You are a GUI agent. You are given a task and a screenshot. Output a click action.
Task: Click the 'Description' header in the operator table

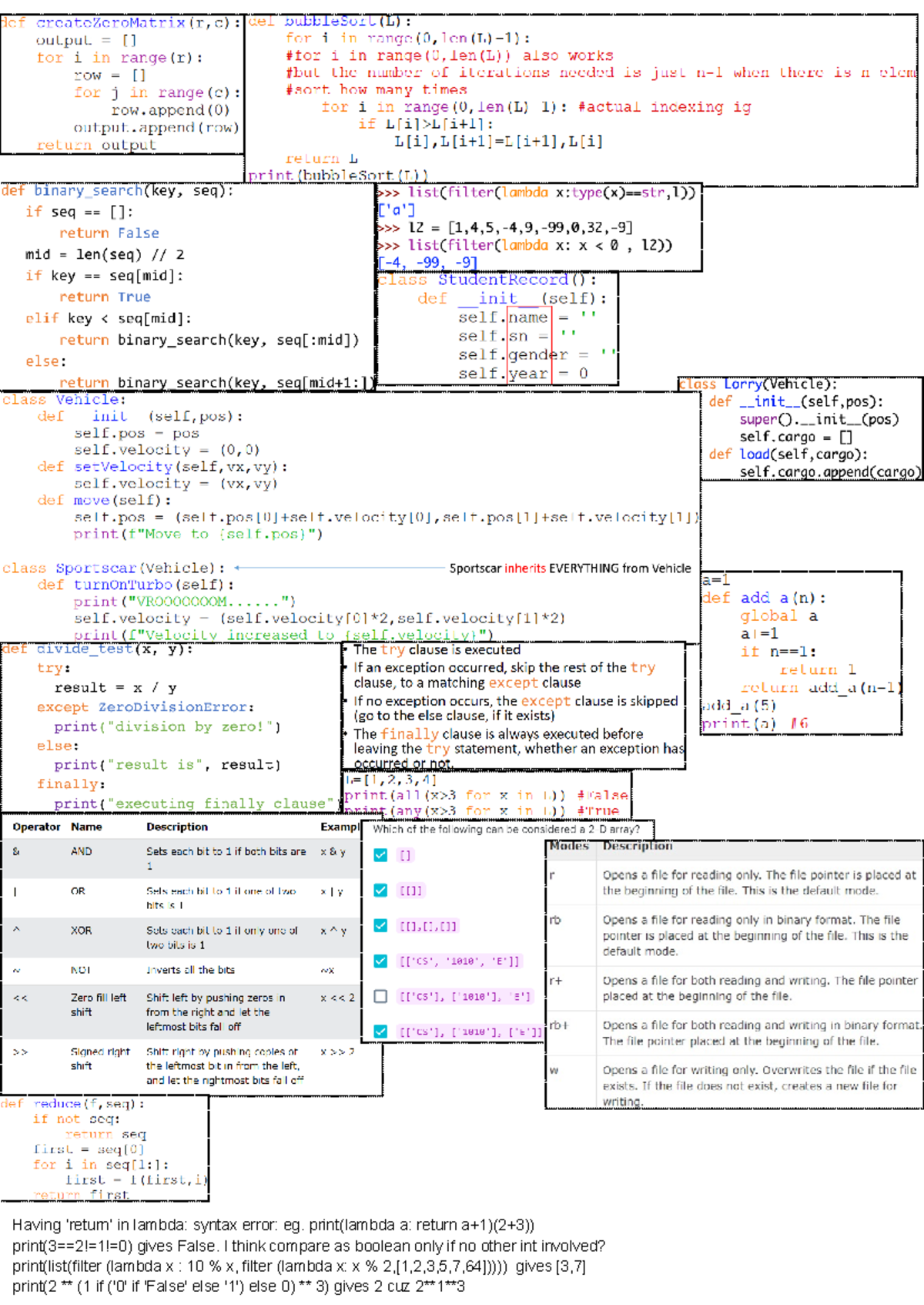[x=177, y=827]
